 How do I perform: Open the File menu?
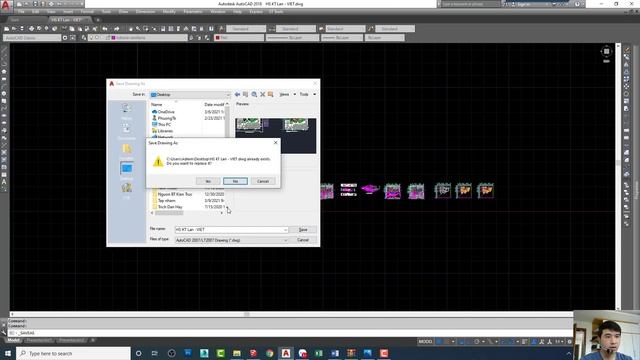pyautogui.click(x=21, y=12)
